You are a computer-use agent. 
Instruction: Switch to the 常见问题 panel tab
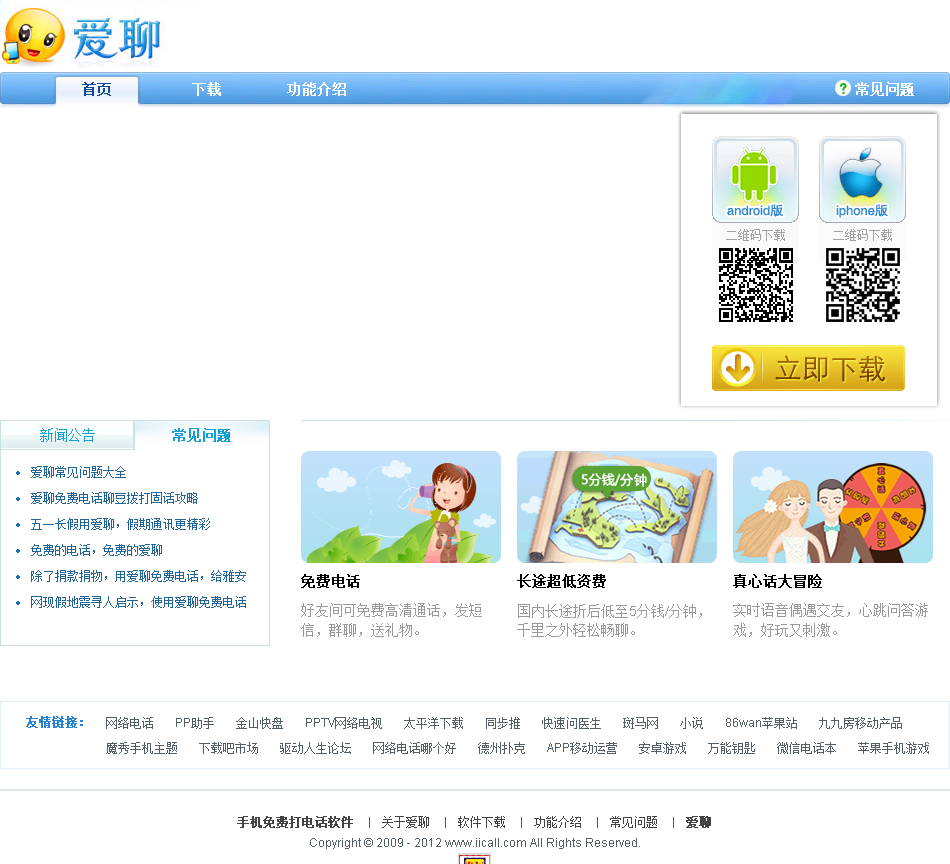coord(202,435)
